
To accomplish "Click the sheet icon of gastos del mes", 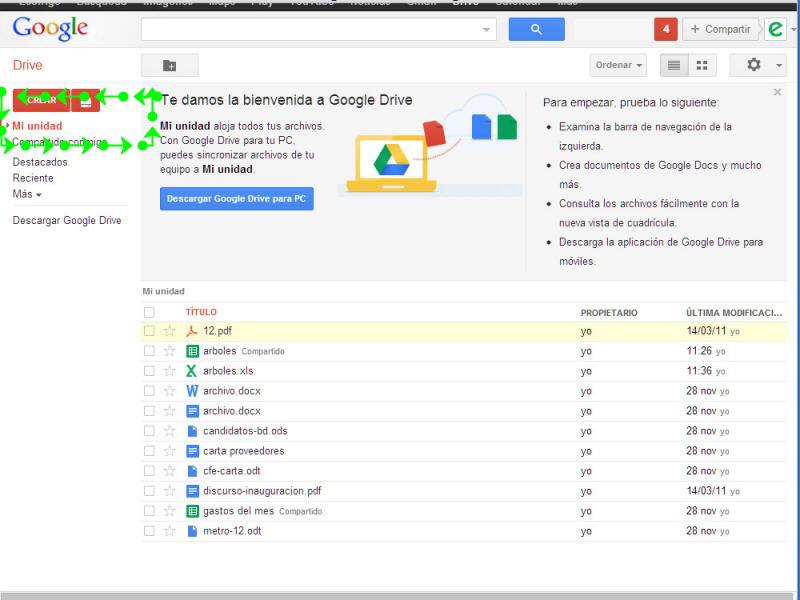I will pos(192,511).
